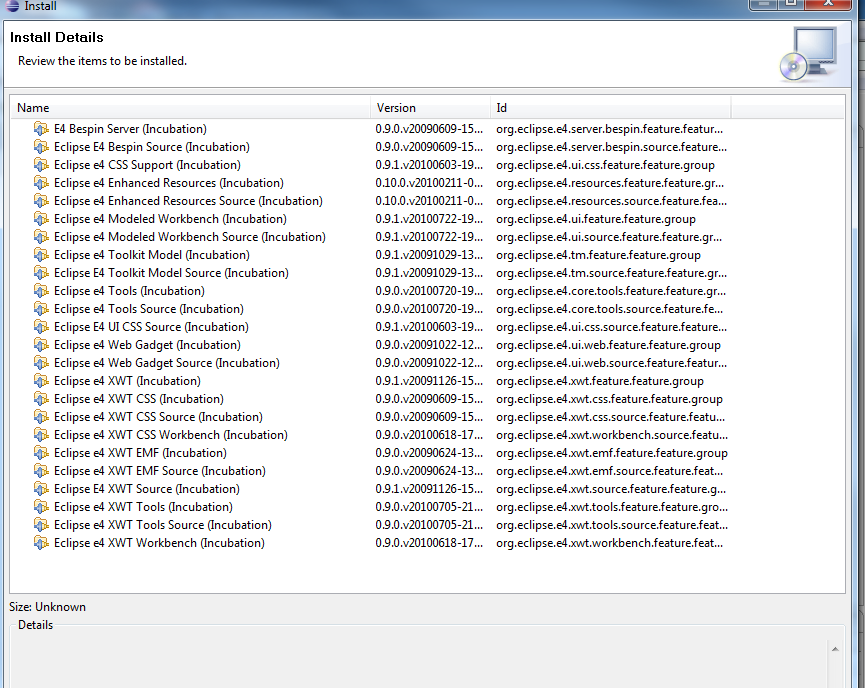Click version cell of Eclipse e4 Tools Source
Image resolution: width=865 pixels, height=688 pixels.
[x=429, y=309]
